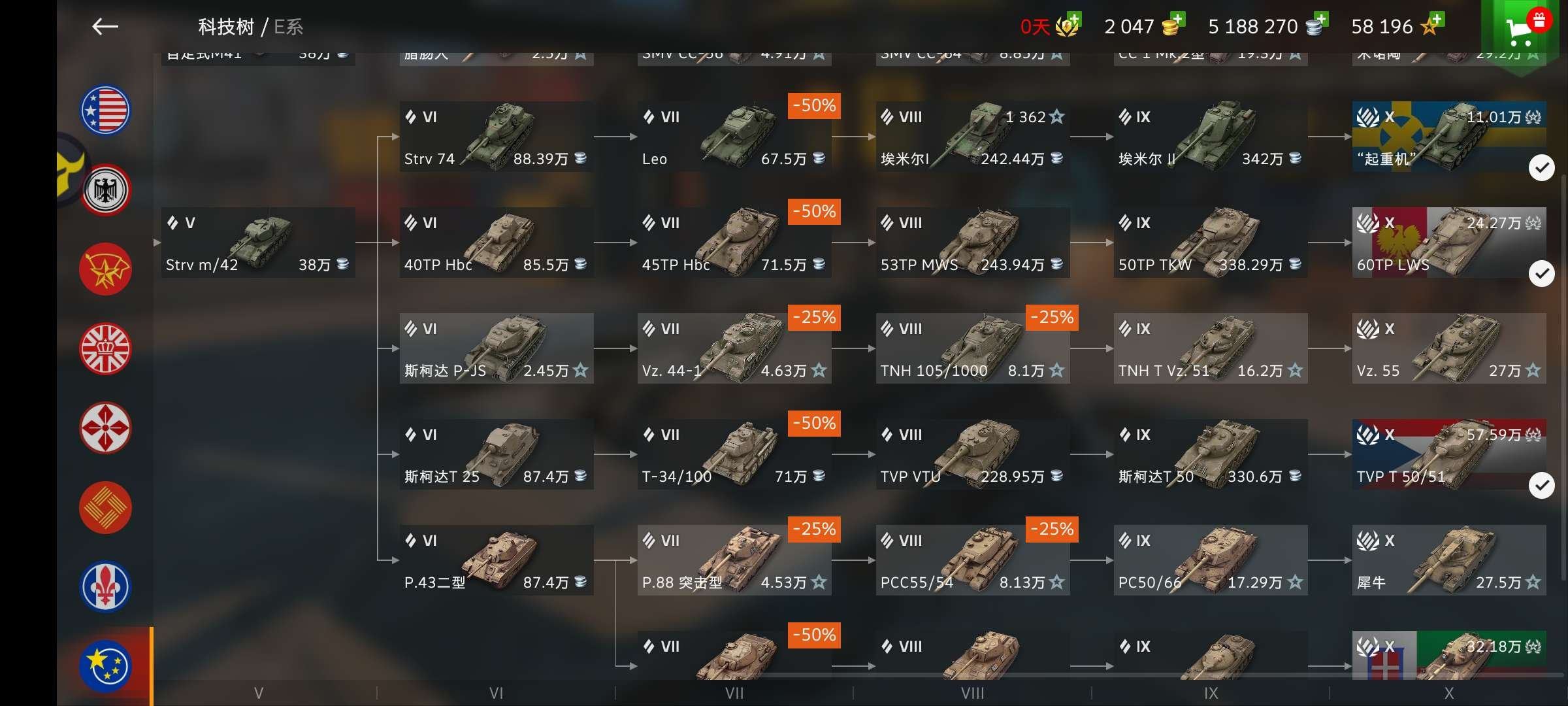The width and height of the screenshot is (1568, 706).
Task: Select the USA nation flag icon
Action: click(x=105, y=110)
